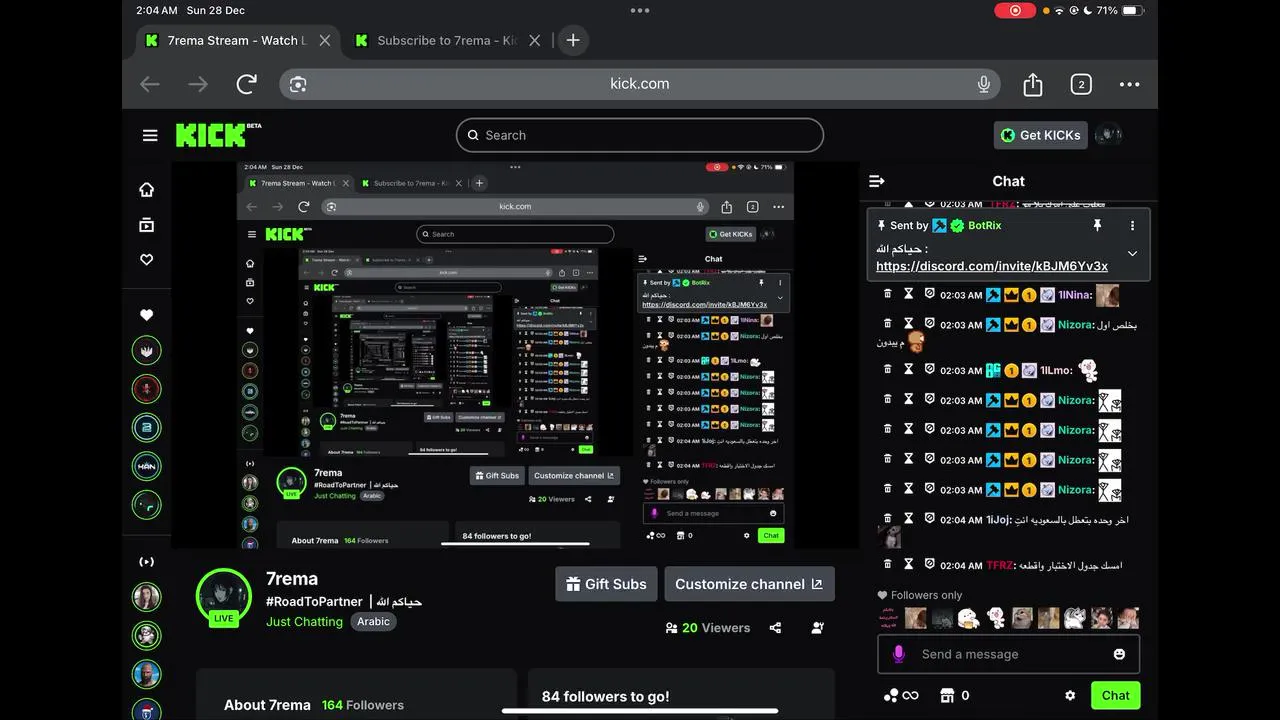Share the stream icon
The image size is (1280, 720).
coord(775,628)
